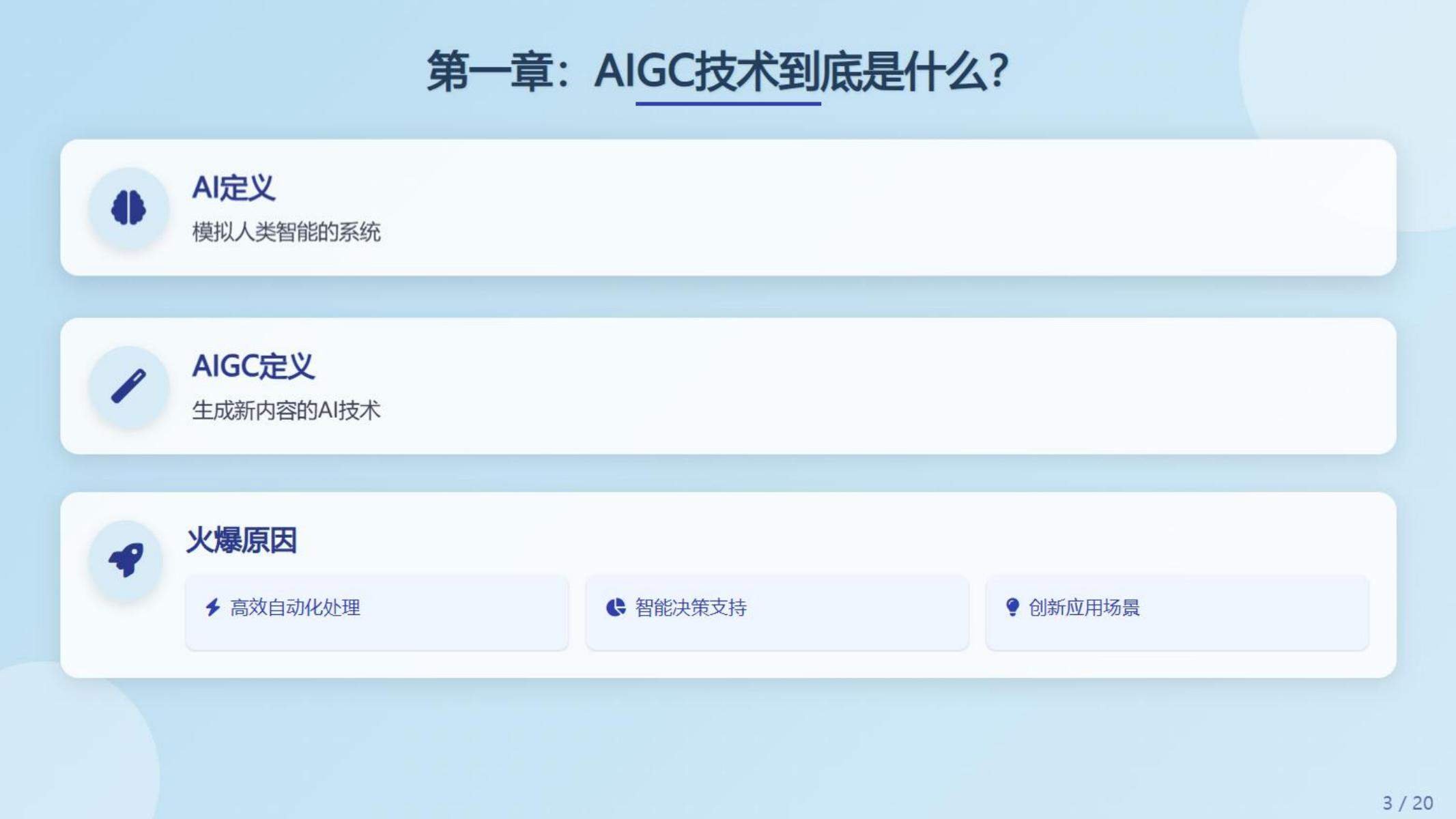1456x819 pixels.
Task: Click the brain icon beside AI定义
Action: (128, 207)
